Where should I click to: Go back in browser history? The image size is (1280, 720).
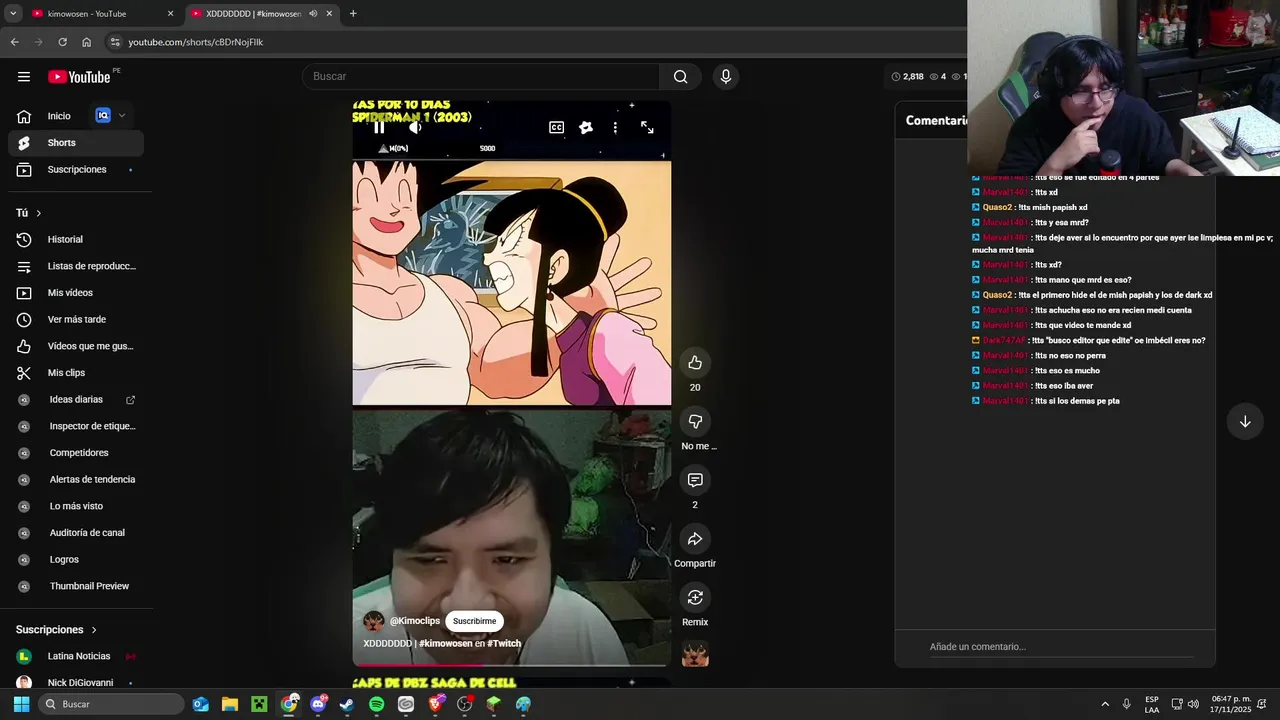click(x=14, y=42)
